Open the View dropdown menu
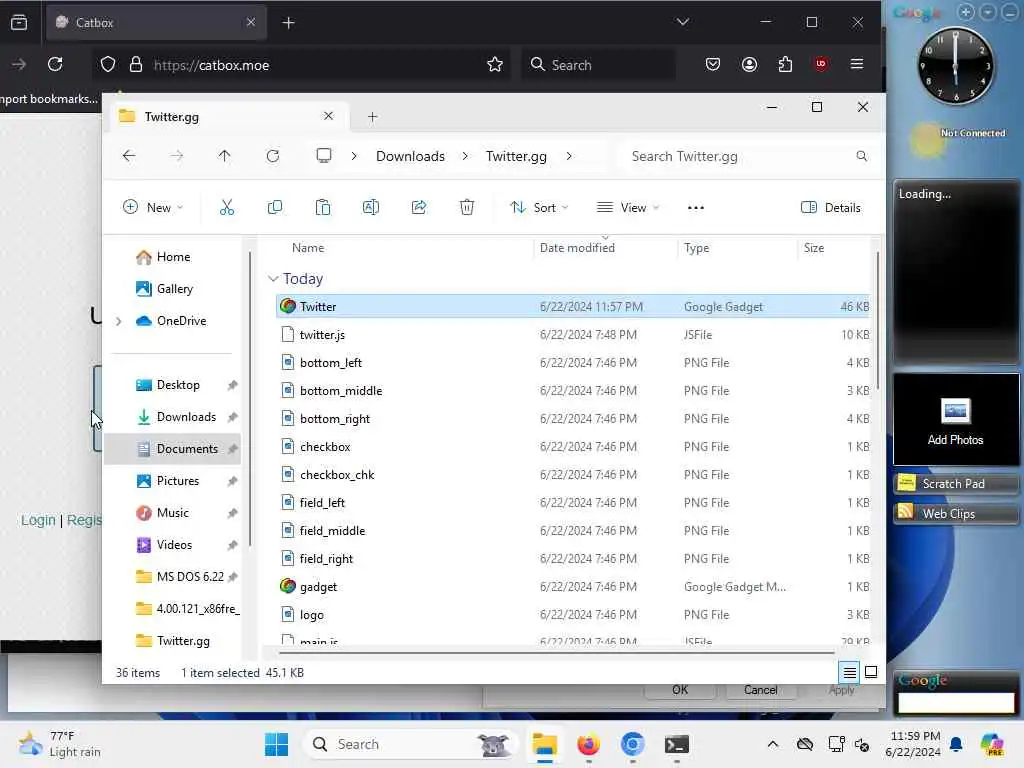The image size is (1024, 768). (628, 208)
